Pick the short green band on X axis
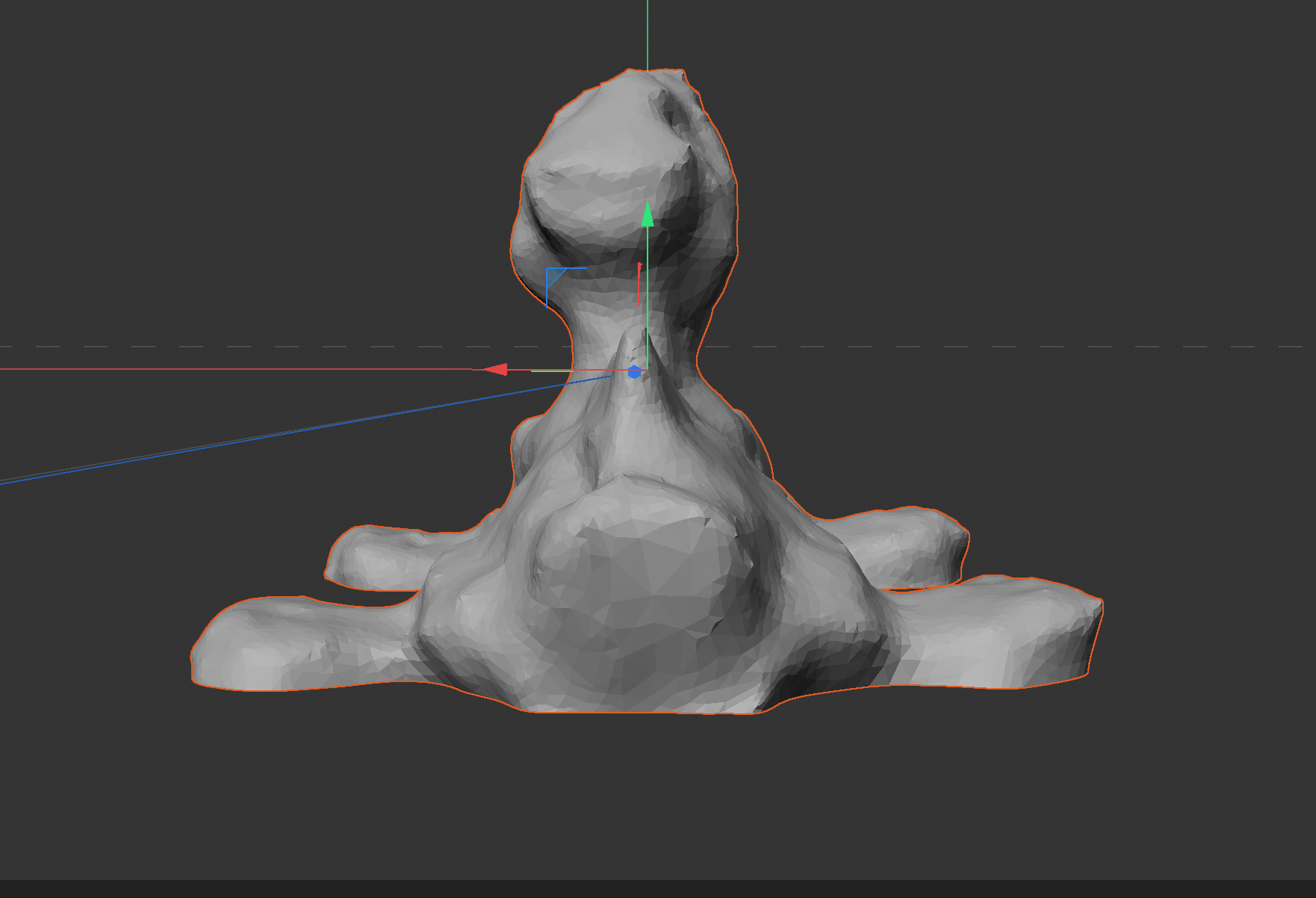The width and height of the screenshot is (1316, 898). pyautogui.click(x=551, y=371)
